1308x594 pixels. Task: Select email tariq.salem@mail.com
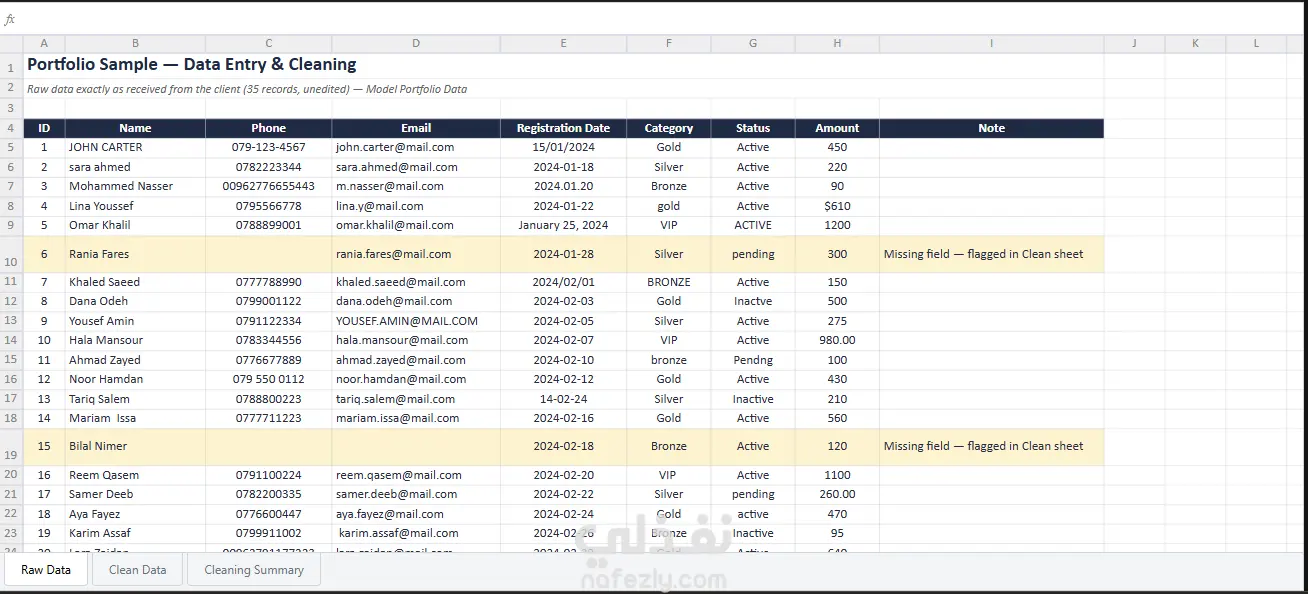pyautogui.click(x=416, y=399)
